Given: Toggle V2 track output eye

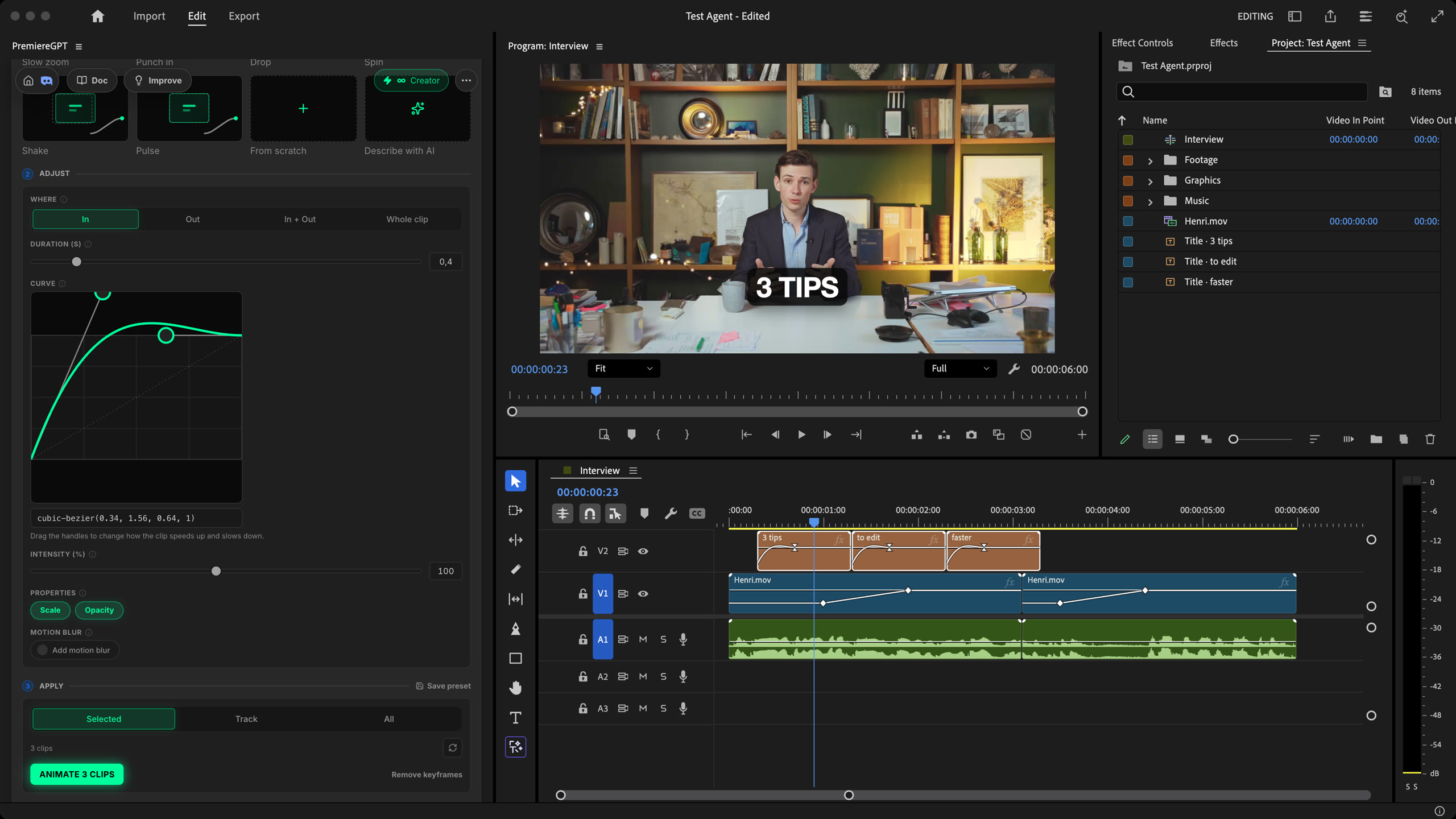Looking at the screenshot, I should 643,551.
